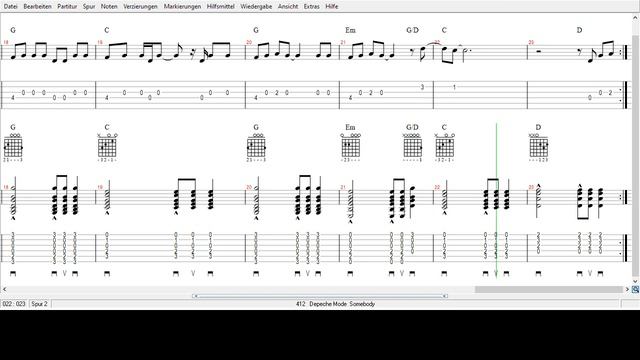The width and height of the screenshot is (640, 360).
Task: Click the upstroke V mark under measure 23
Action: (590, 273)
